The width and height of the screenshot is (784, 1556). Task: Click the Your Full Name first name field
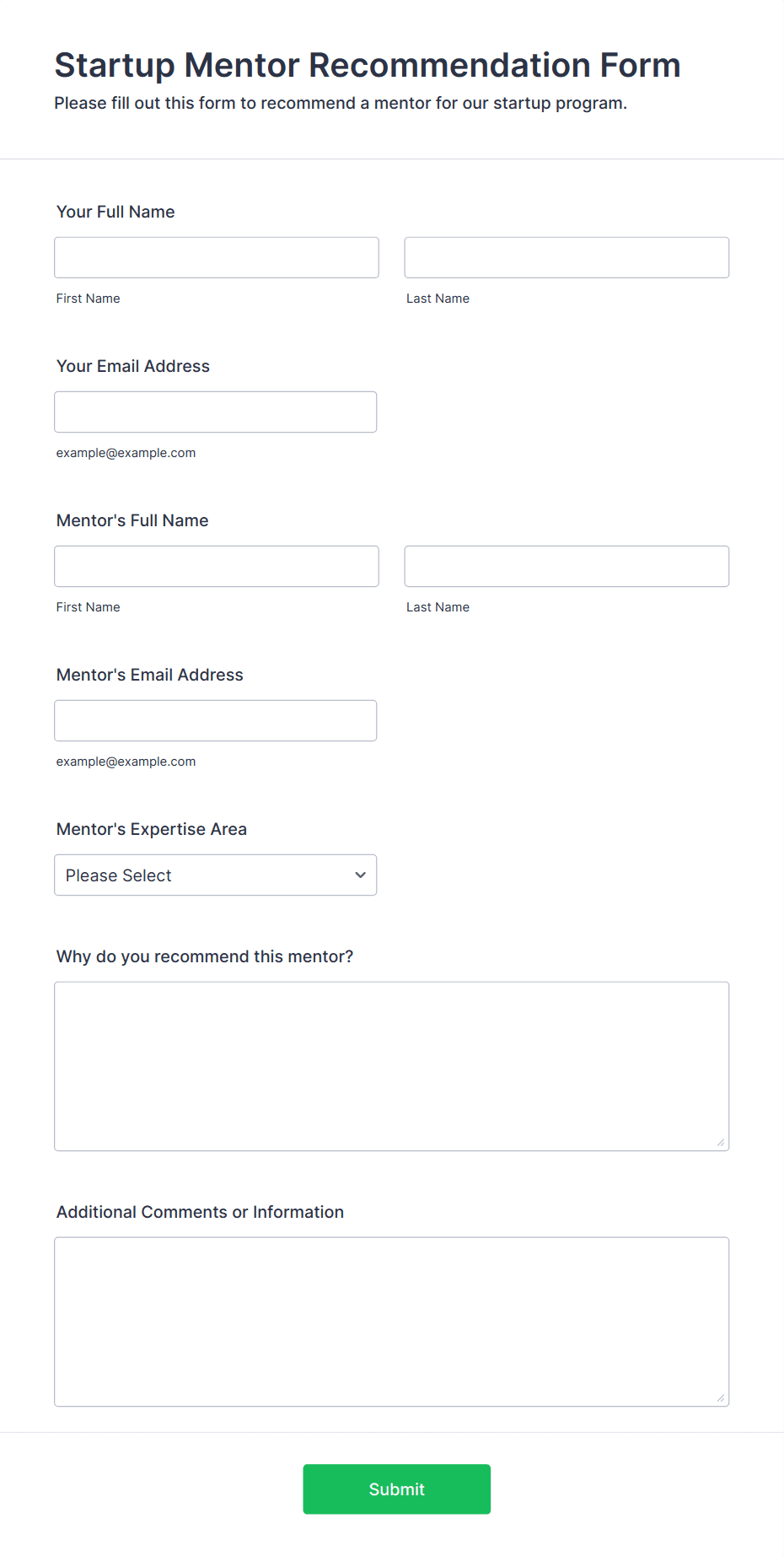tap(217, 257)
